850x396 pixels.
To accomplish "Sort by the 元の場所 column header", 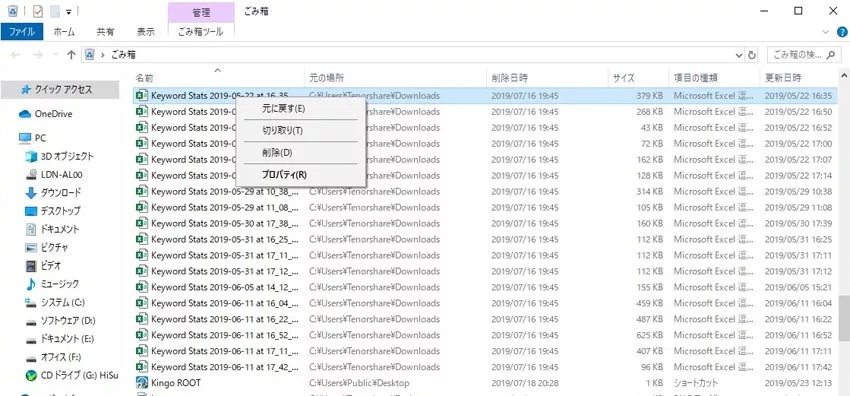I will 395,78.
